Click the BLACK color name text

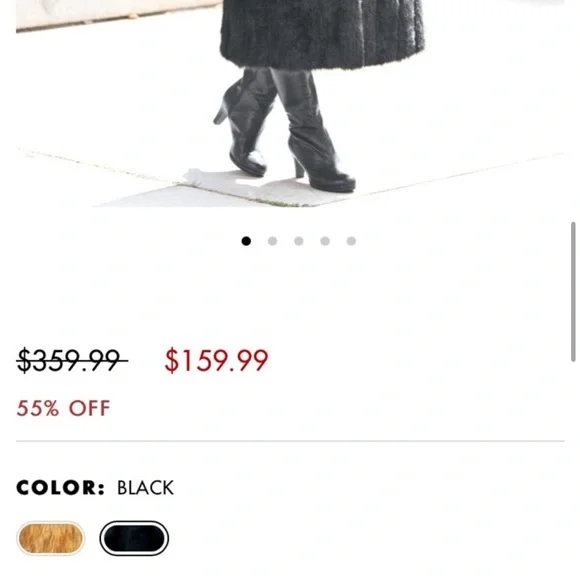point(145,487)
